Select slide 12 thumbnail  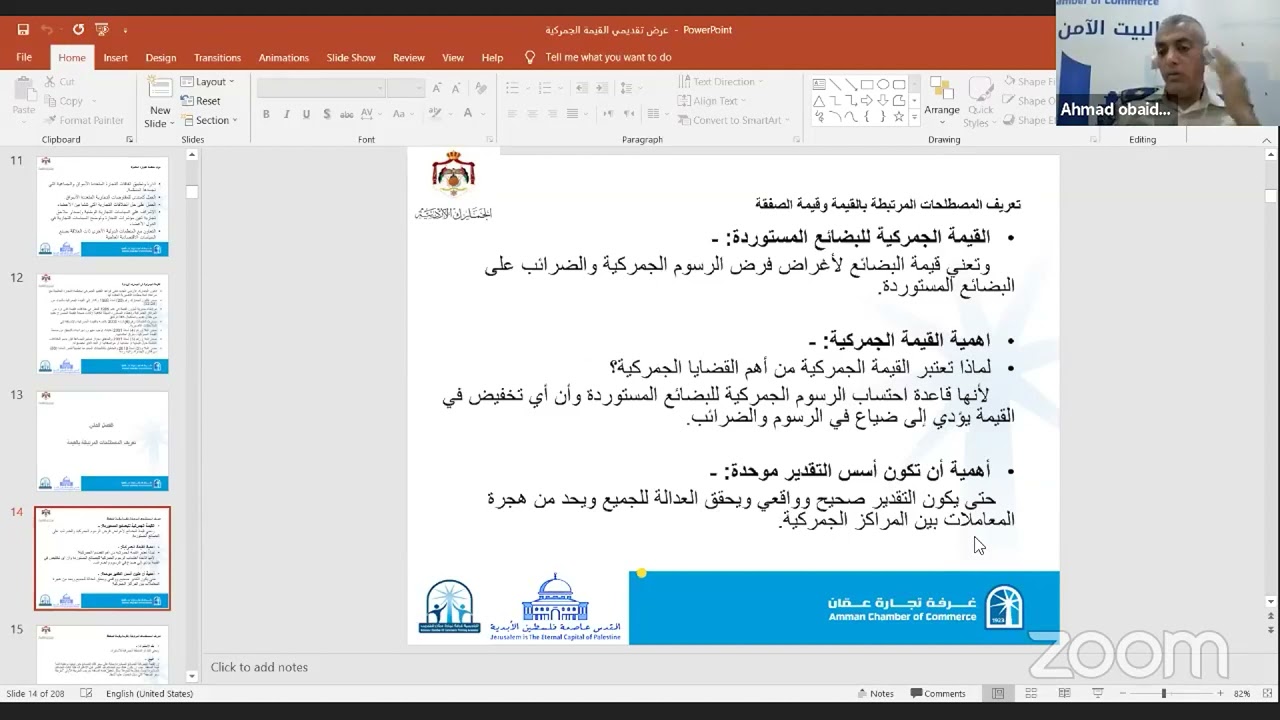102,324
